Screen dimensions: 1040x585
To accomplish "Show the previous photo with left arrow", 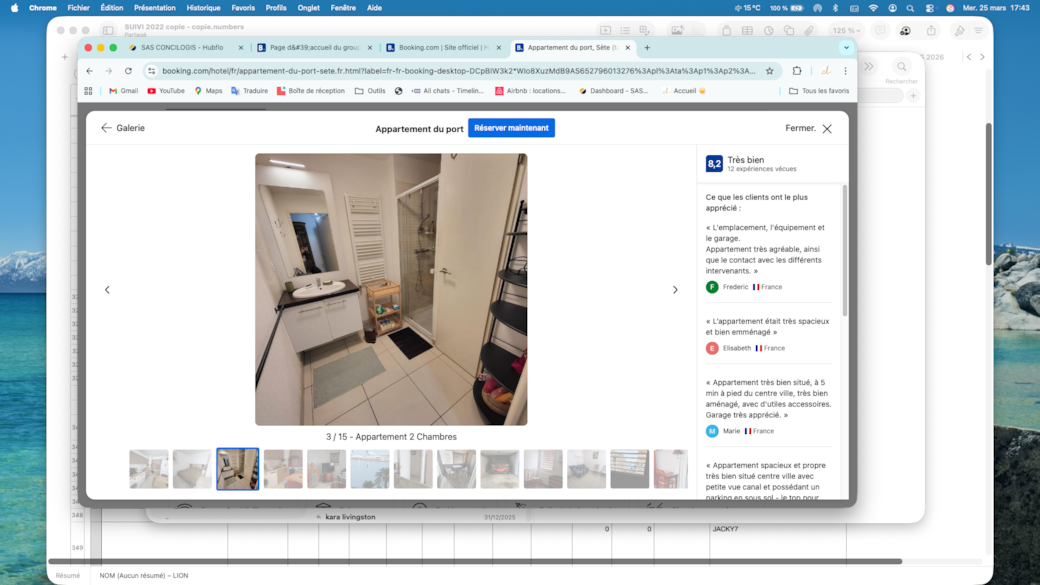I will [107, 290].
